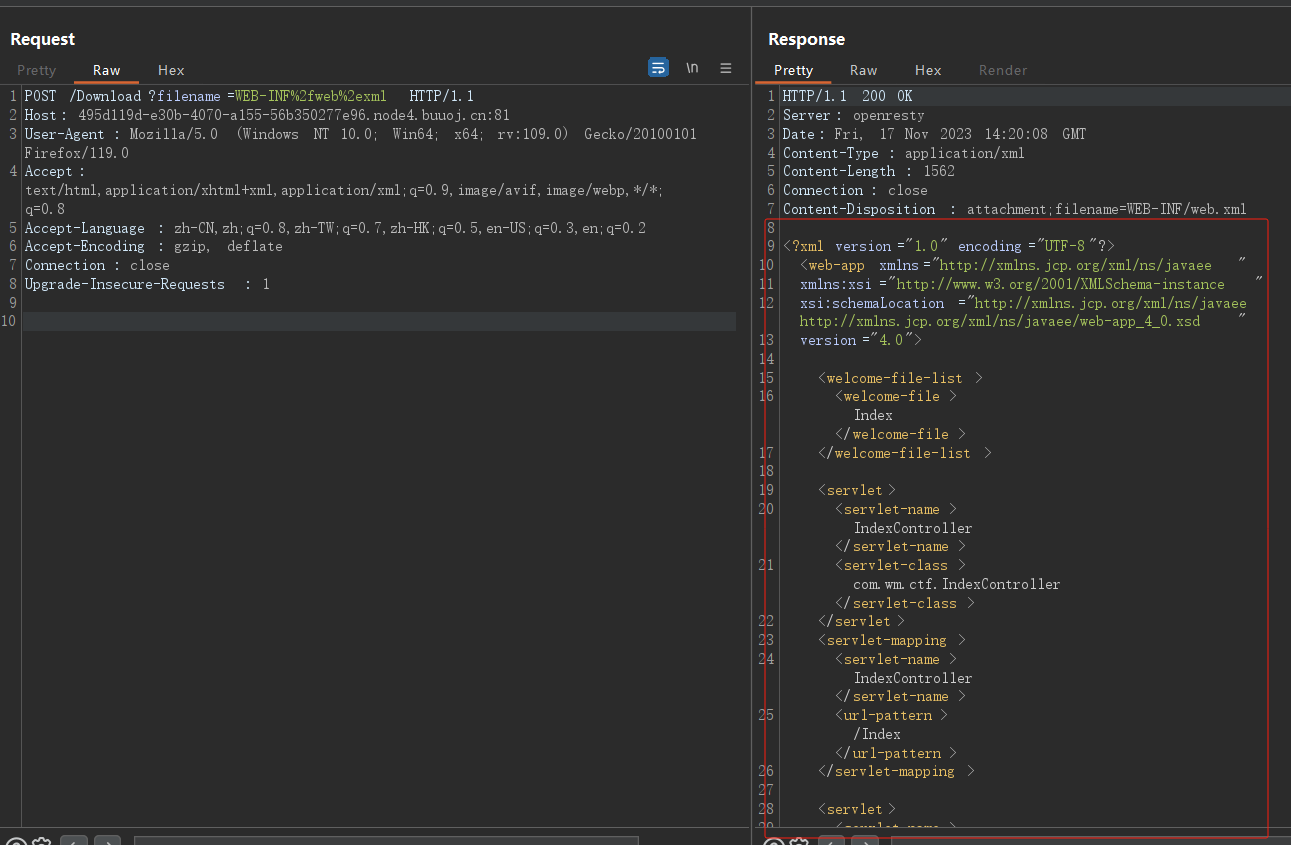Click the Firefox/119.0 continuation line
The width and height of the screenshot is (1291, 845).
click(77, 153)
